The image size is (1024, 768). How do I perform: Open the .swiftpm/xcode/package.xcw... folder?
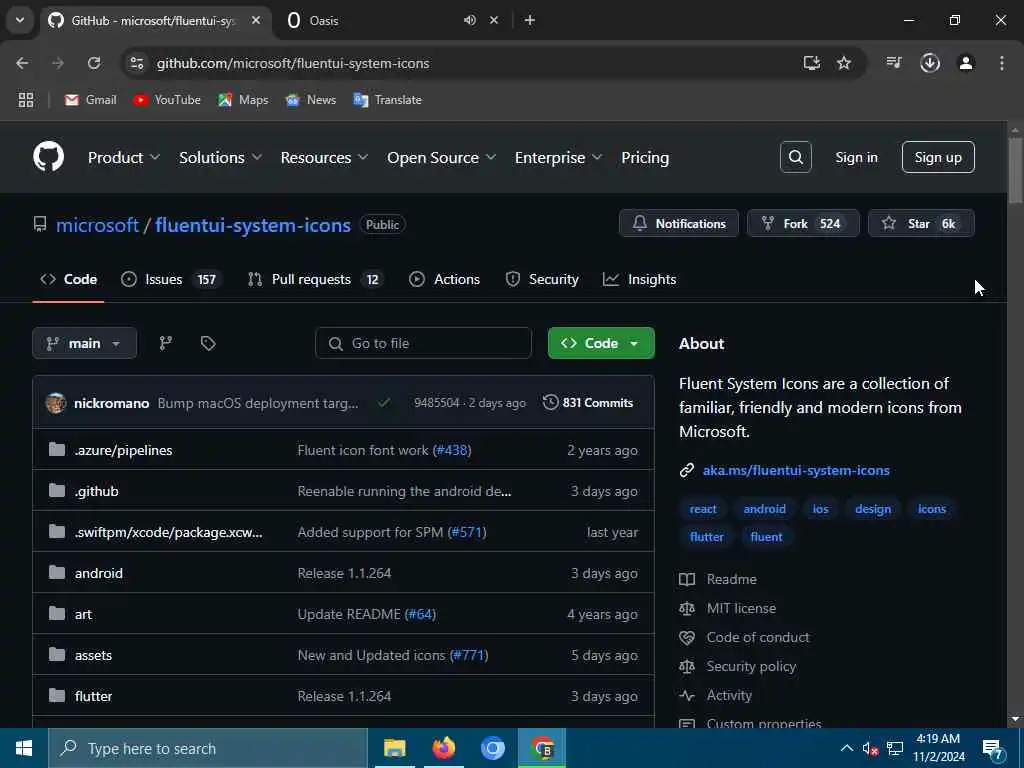point(168,532)
